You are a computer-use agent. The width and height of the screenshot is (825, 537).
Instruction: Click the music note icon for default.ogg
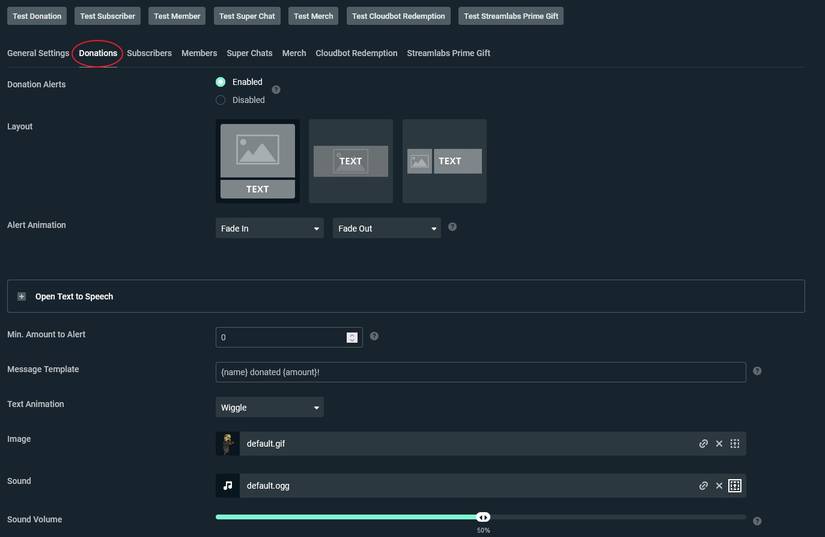click(228, 485)
